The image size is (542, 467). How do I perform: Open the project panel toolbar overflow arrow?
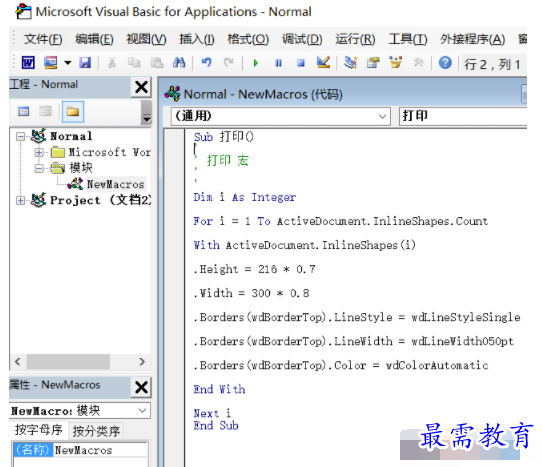coord(147,113)
